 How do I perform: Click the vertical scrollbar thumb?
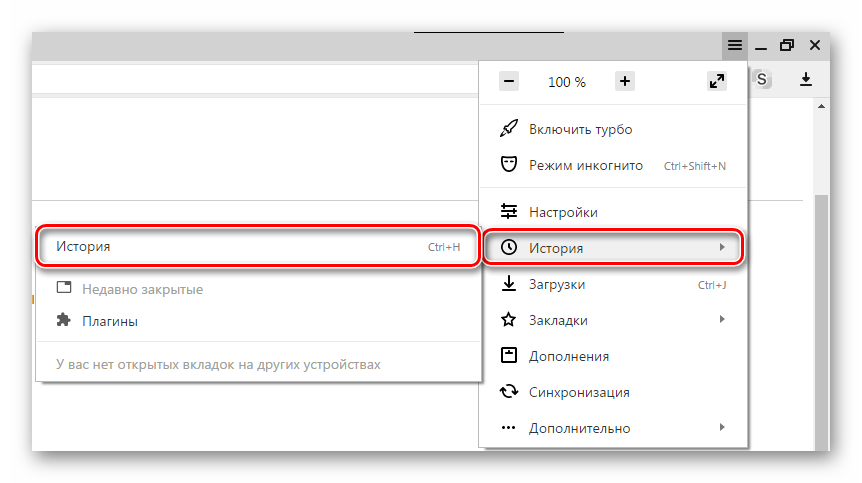[x=821, y=321]
